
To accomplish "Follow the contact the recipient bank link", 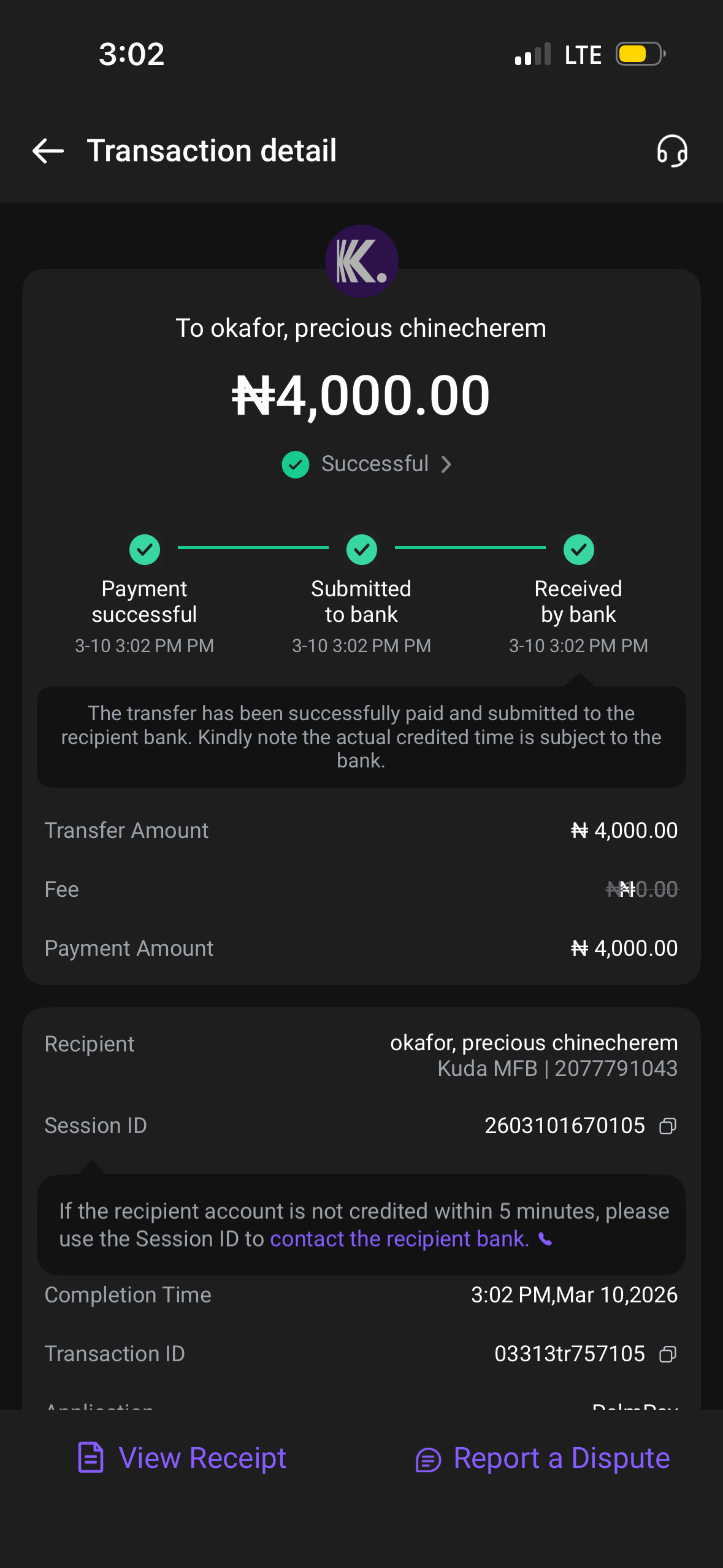I will pyautogui.click(x=399, y=1239).
